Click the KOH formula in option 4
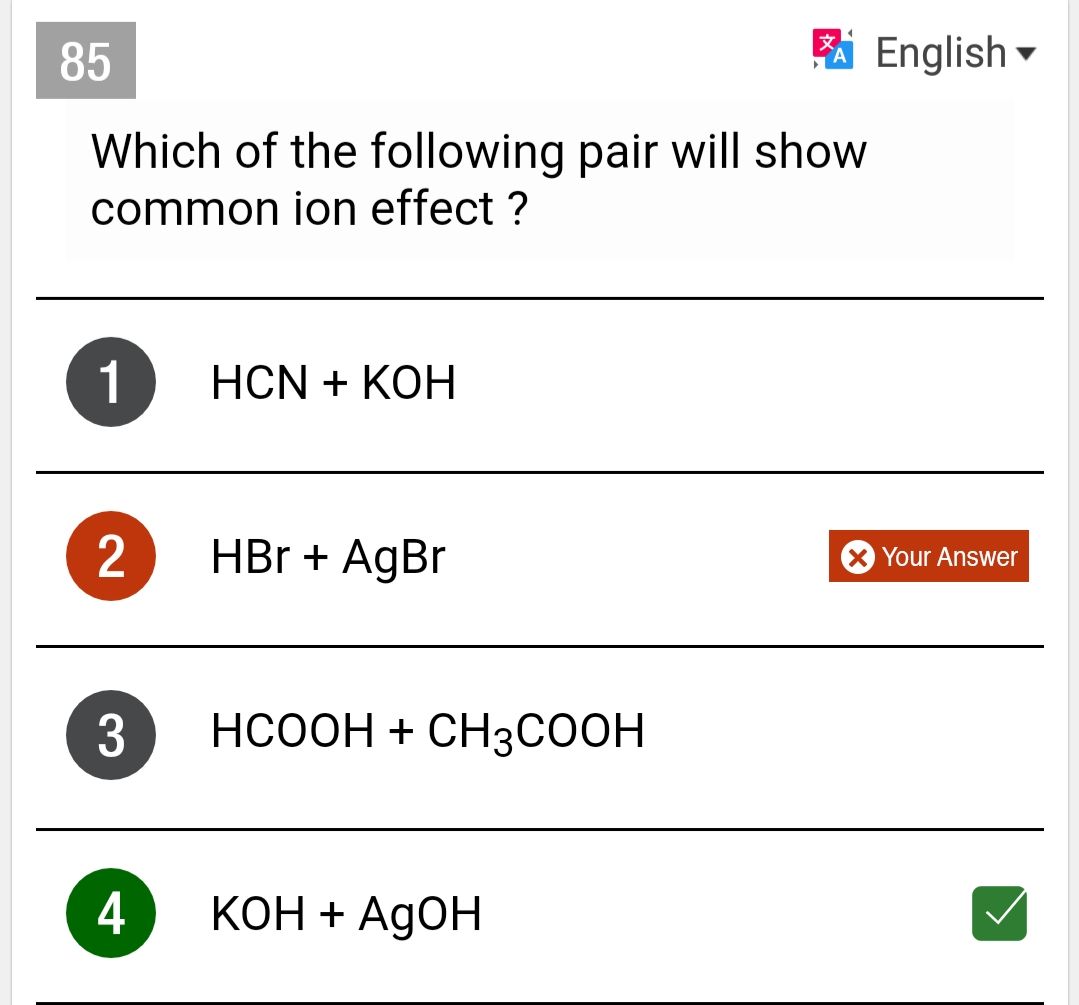1079x1005 pixels. coord(258,913)
